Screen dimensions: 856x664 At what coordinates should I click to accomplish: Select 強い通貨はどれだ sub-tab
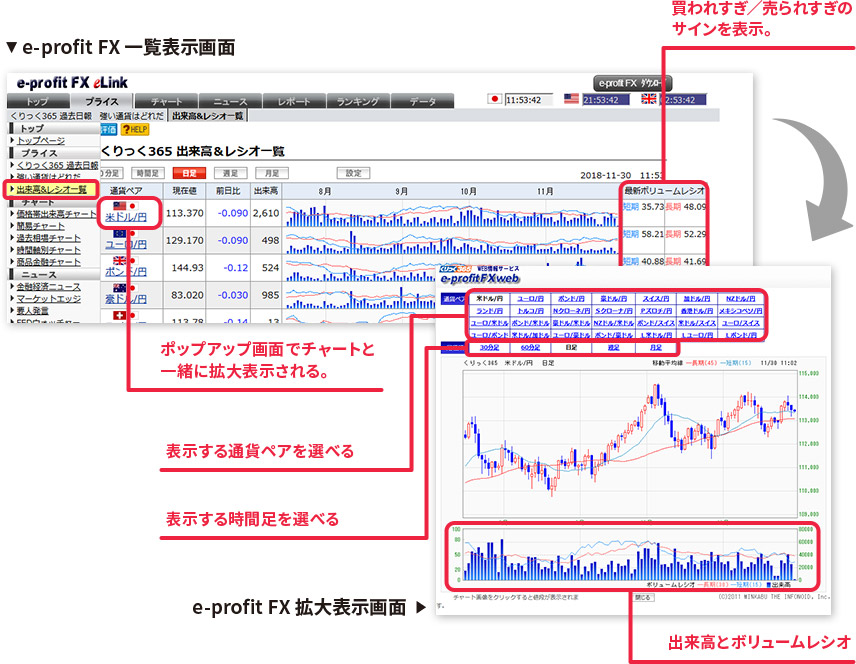click(x=132, y=116)
